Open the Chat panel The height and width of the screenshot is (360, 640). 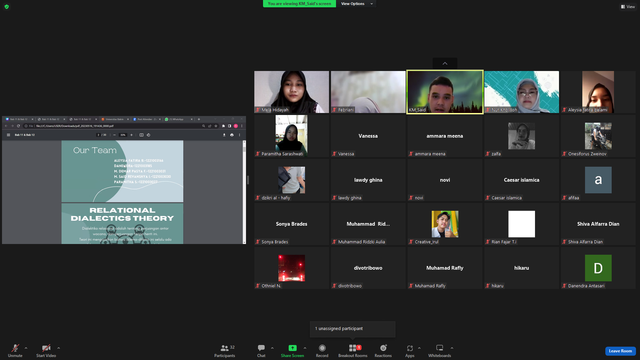coord(261,350)
